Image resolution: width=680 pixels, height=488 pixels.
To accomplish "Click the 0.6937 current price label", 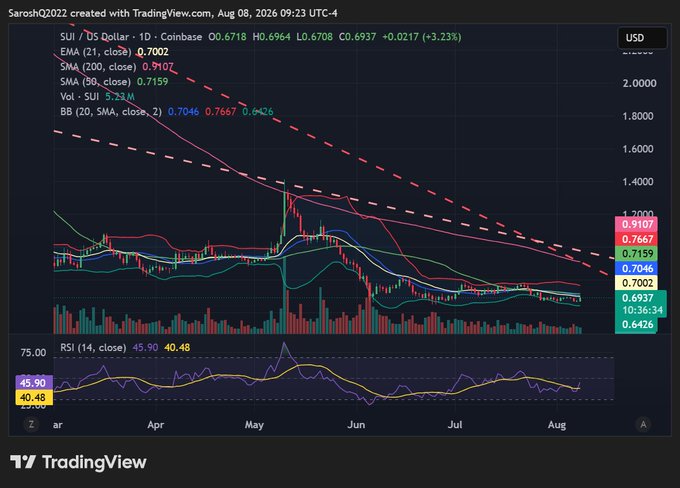I will click(637, 298).
